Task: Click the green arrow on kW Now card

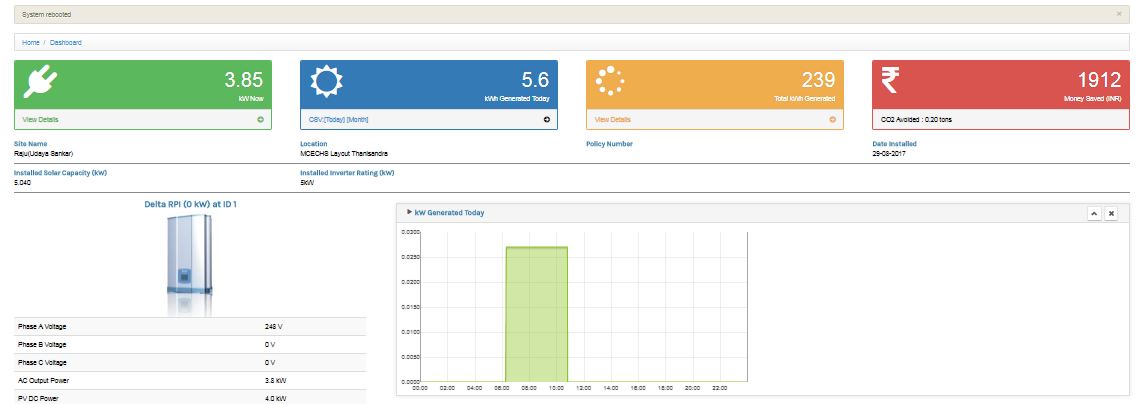Action: click(x=261, y=120)
